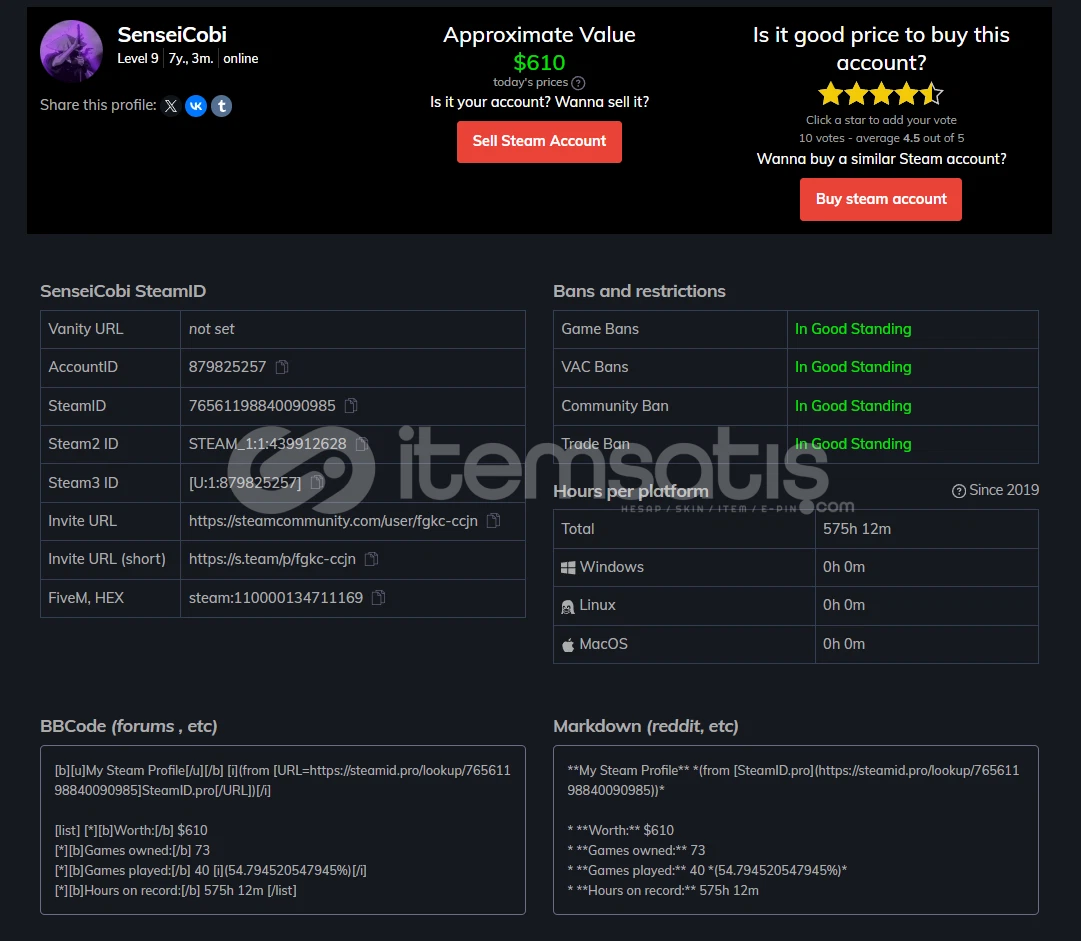Copy the Steam2 ID value
This screenshot has width=1081, height=941.
coord(362,444)
